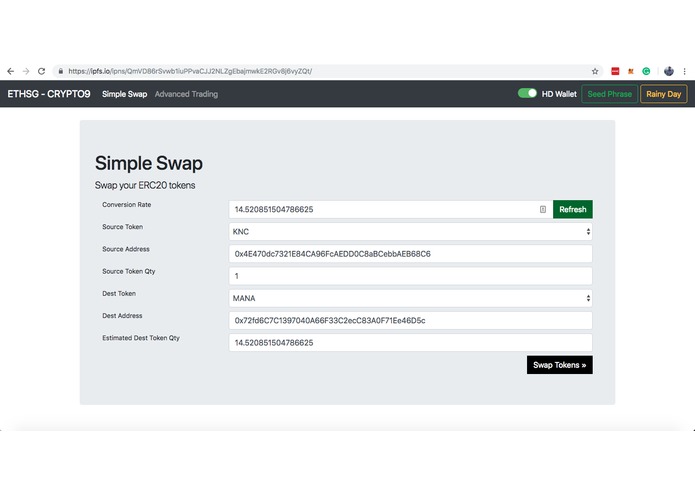The height and width of the screenshot is (494, 695).
Task: Click the Source Address label
Action: tap(126, 249)
